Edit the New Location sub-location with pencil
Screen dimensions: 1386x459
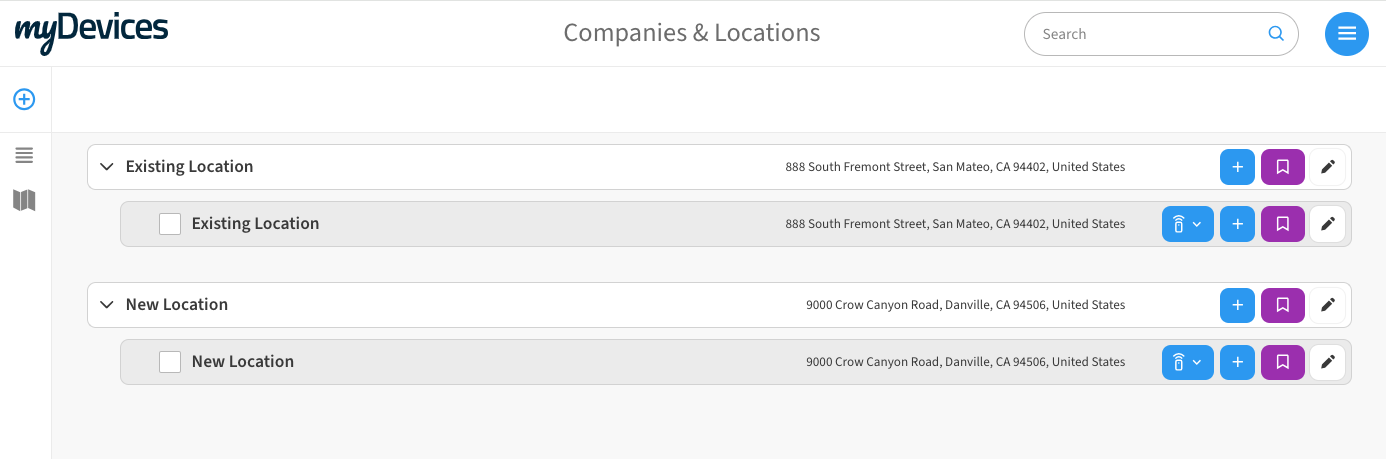pyautogui.click(x=1328, y=362)
